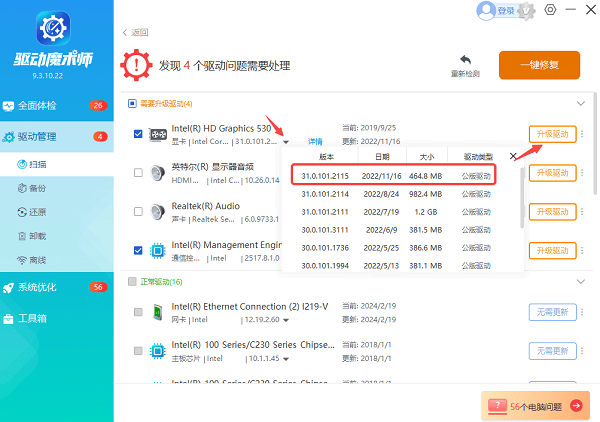Open more options dots for 显示器音频
Screen dimensions: 600x422
click(582, 173)
